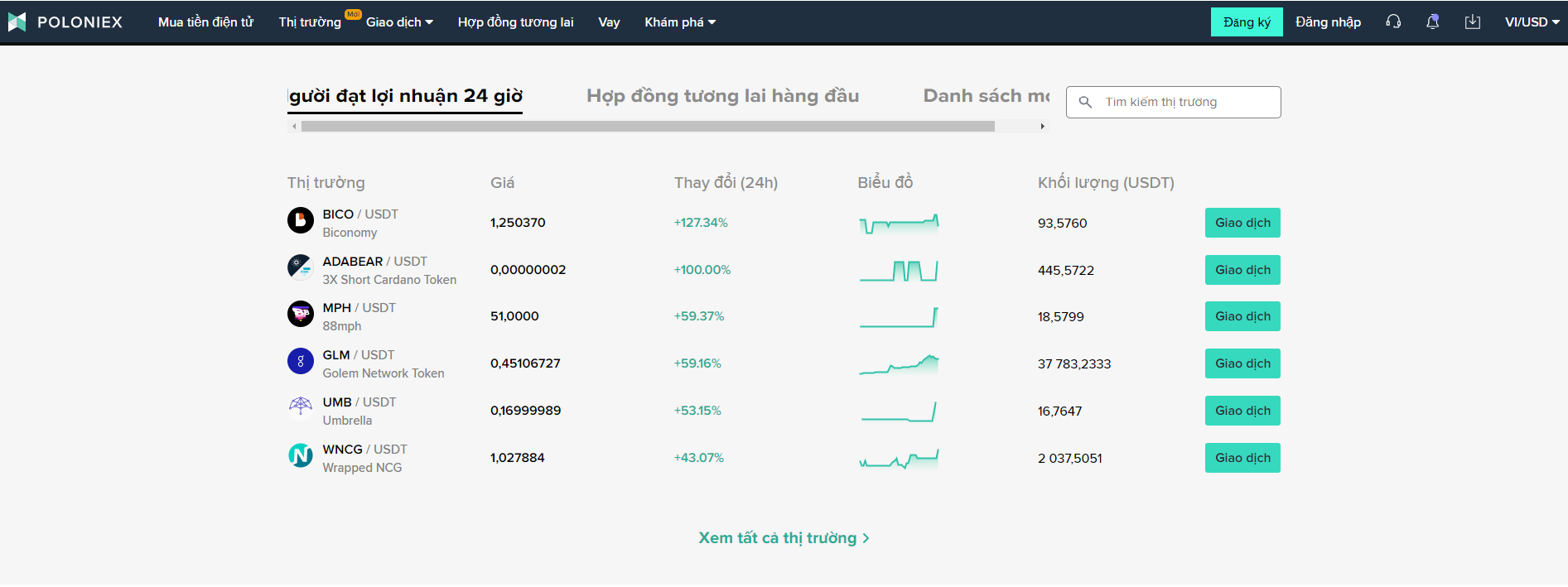Screen dimensions: 1568x587
Task: Click the BICO coin icon
Action: tap(300, 221)
